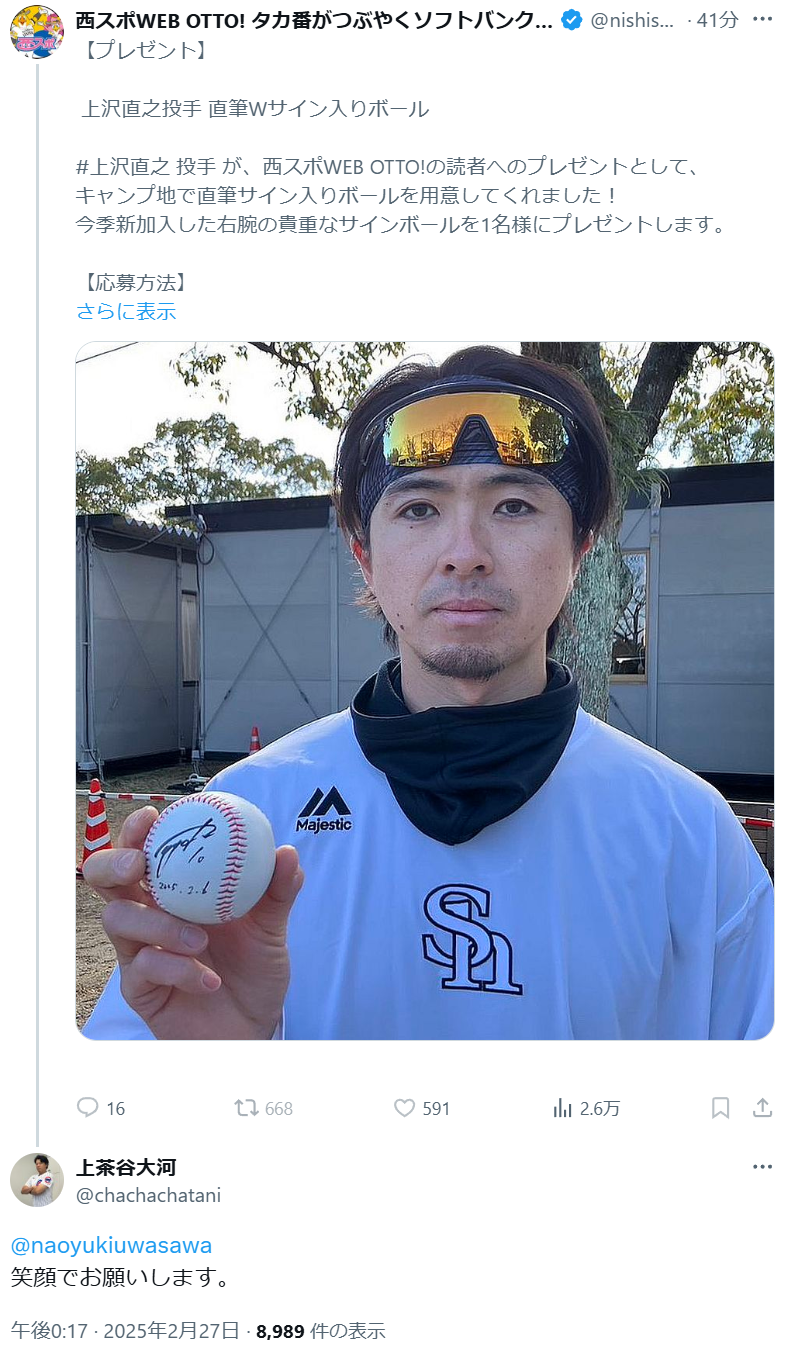Bookmark the quoted post
The image size is (793, 1362).
pyautogui.click(x=721, y=1108)
